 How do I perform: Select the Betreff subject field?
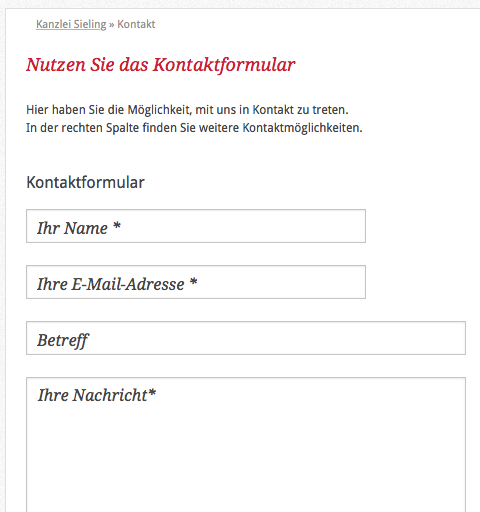[246, 338]
